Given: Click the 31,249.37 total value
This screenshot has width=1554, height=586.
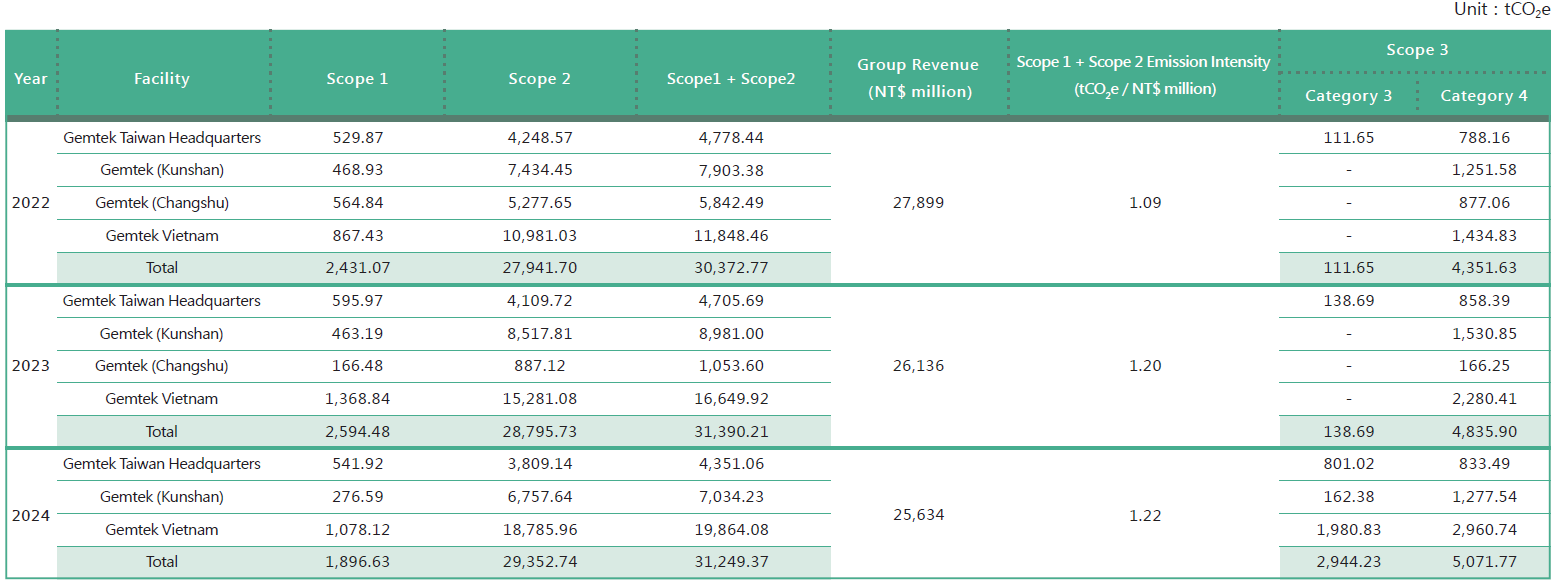Looking at the screenshot, I should click(x=731, y=562).
